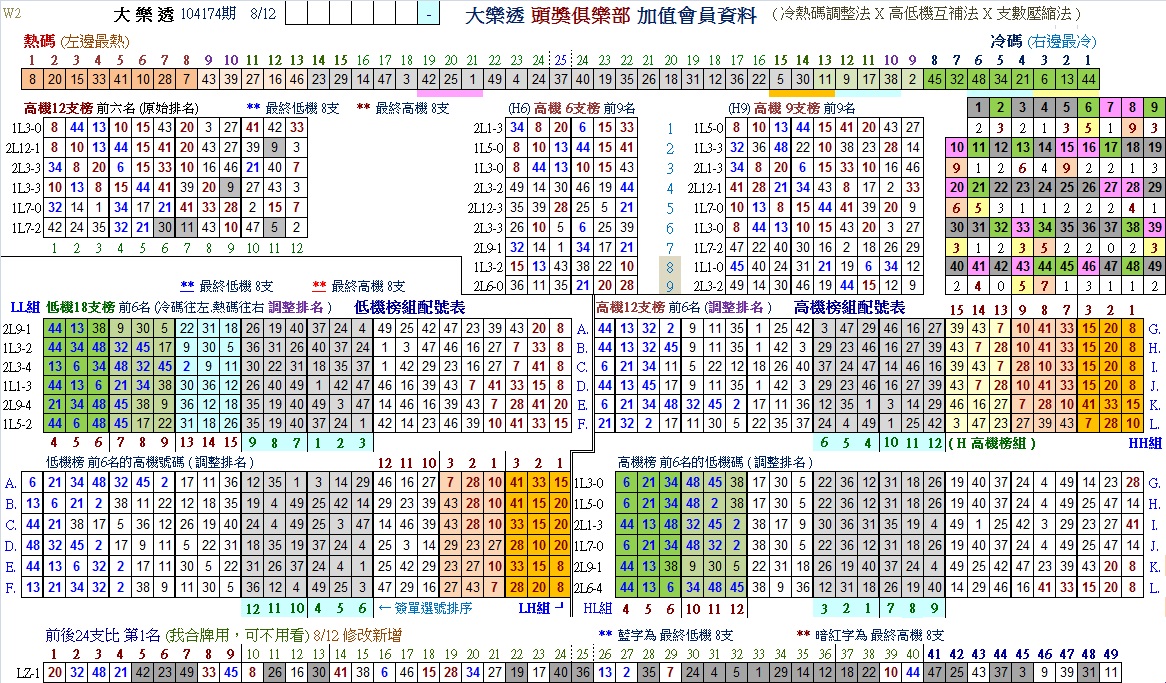Screen dimensions: 1166x683
Task: Click the "HL組" label
Action: pyautogui.click(x=597, y=609)
